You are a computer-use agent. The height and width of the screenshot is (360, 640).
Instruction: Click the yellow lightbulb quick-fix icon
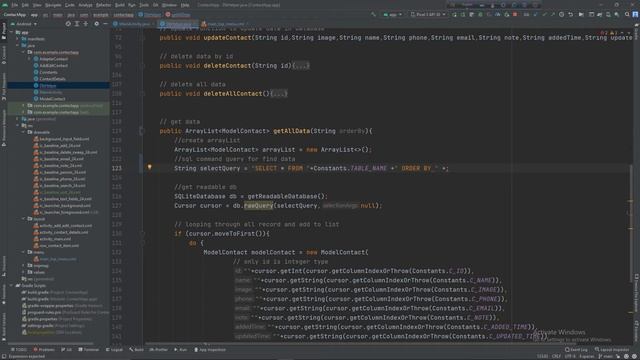tap(149, 167)
